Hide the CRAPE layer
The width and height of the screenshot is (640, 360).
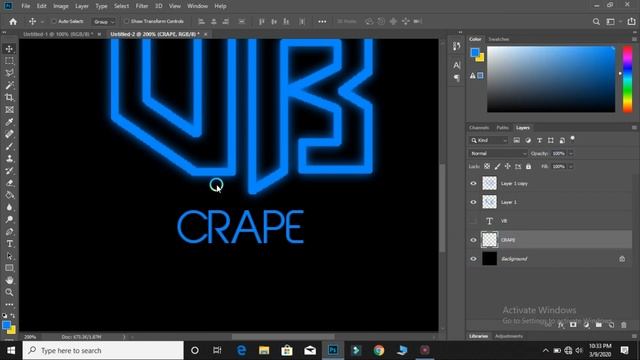473,240
